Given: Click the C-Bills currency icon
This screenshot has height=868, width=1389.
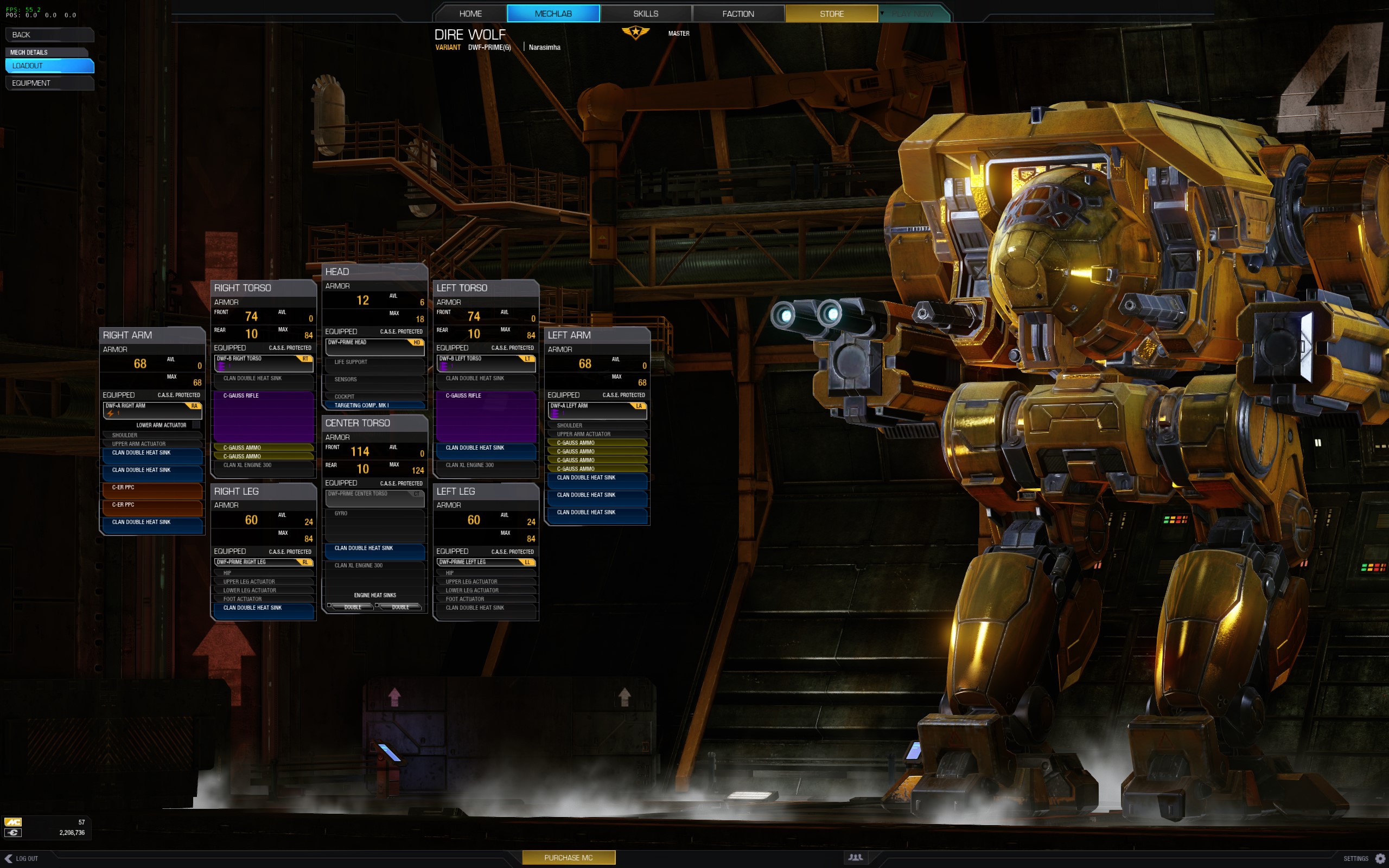Looking at the screenshot, I should point(12,832).
